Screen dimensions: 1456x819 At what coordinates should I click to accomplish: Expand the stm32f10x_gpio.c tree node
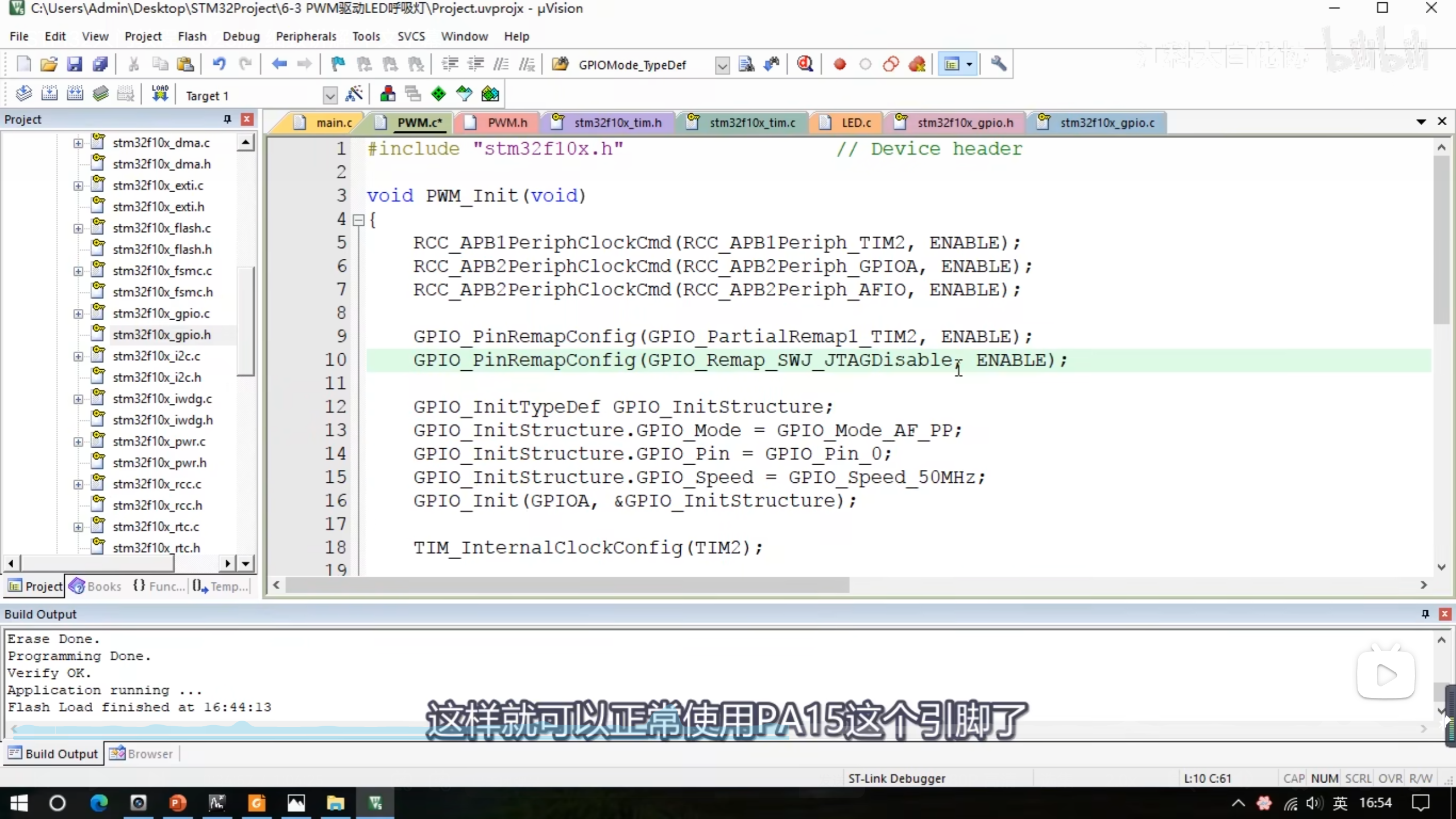[x=78, y=313]
